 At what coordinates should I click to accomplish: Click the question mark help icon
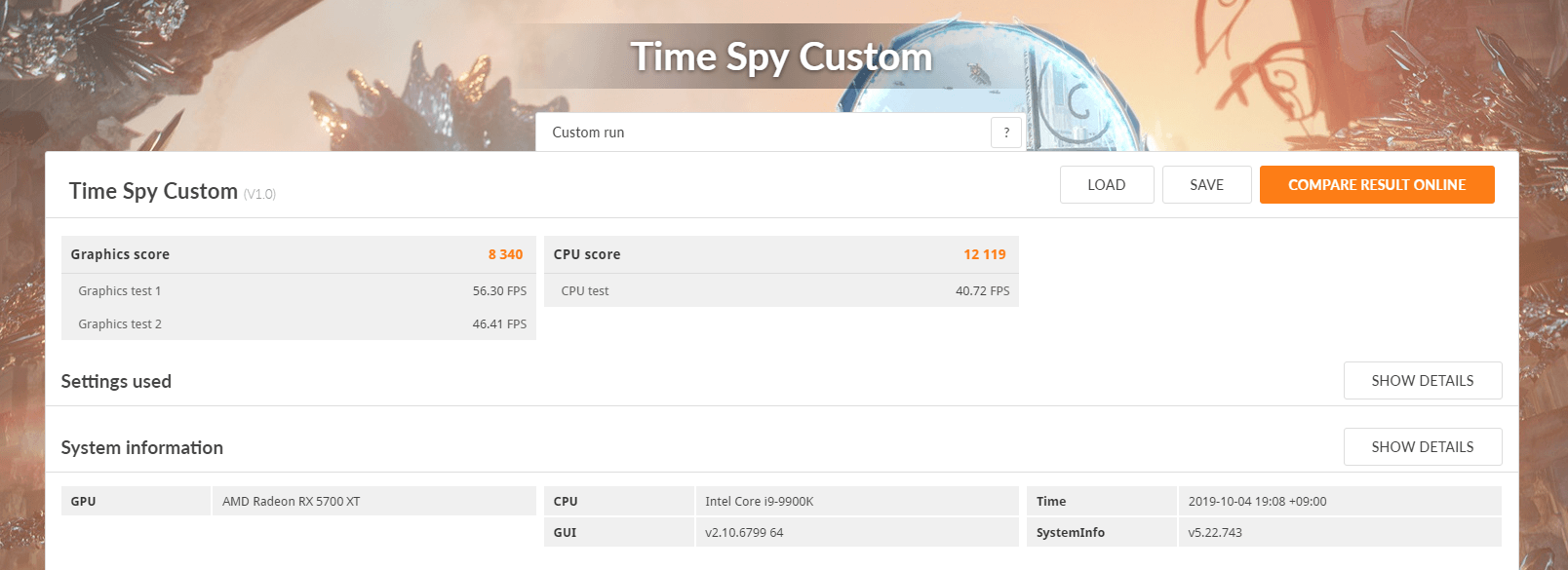[x=1006, y=133]
